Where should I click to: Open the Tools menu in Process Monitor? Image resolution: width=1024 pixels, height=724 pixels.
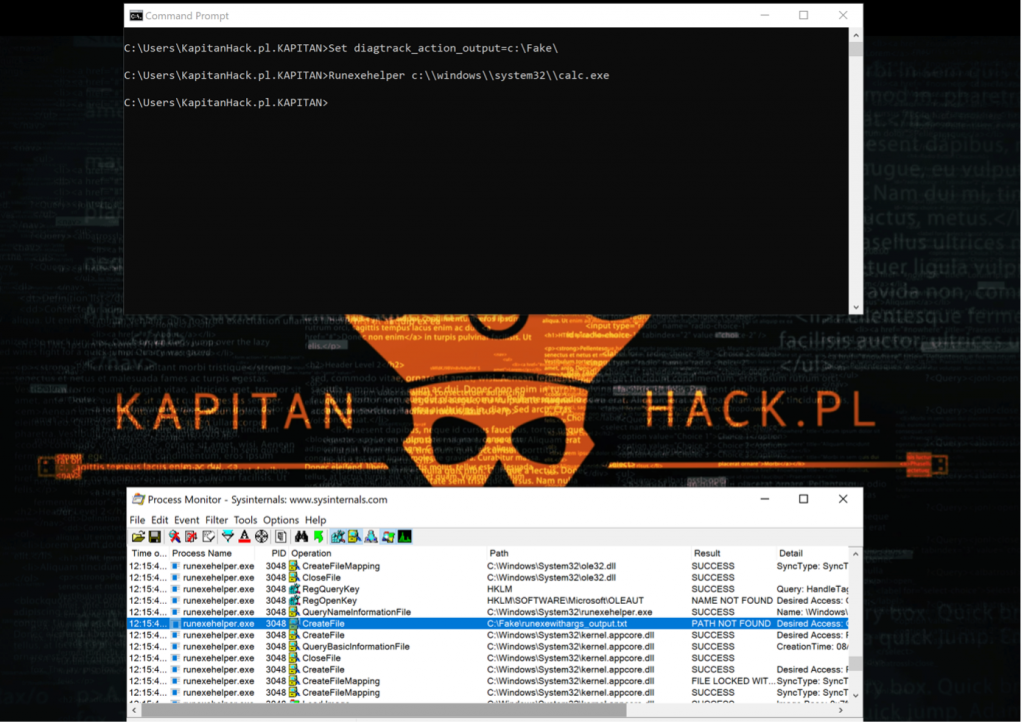[246, 520]
